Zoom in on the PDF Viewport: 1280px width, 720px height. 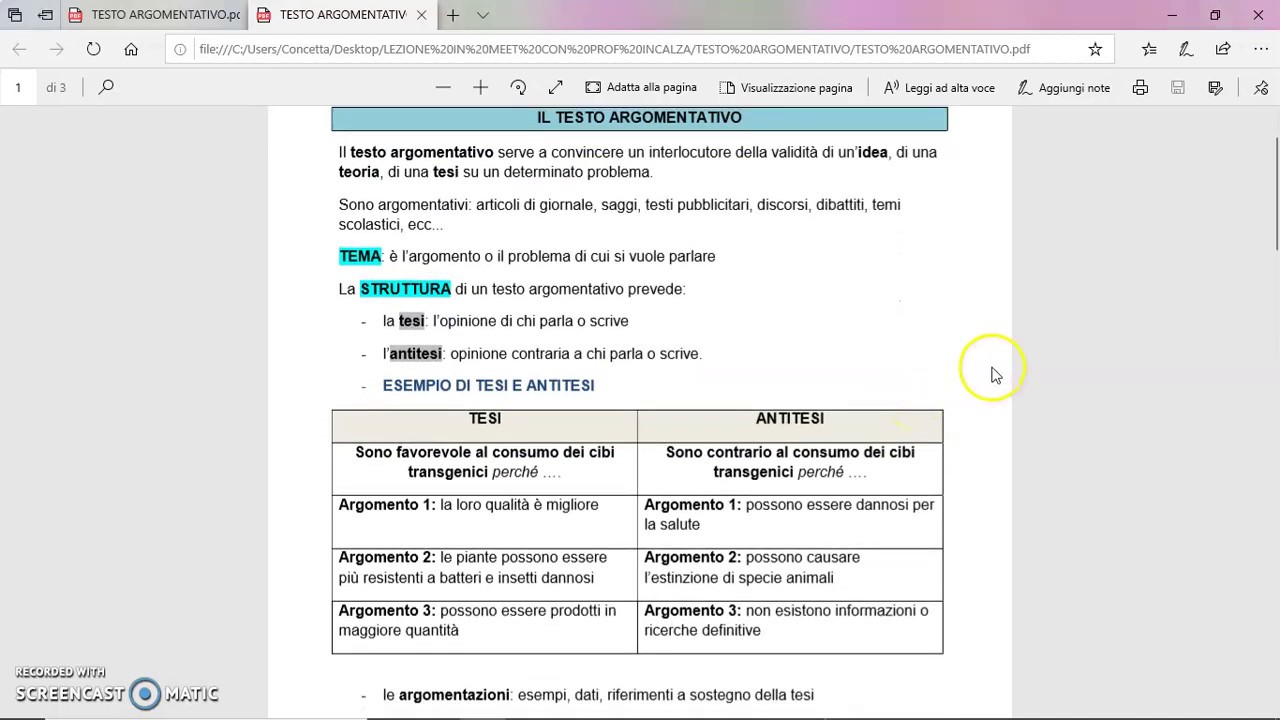[480, 88]
